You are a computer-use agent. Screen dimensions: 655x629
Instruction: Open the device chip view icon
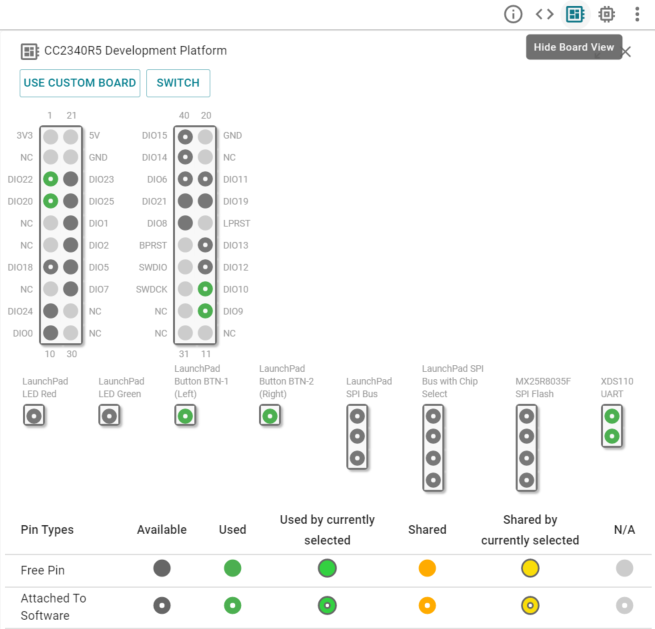pos(606,14)
